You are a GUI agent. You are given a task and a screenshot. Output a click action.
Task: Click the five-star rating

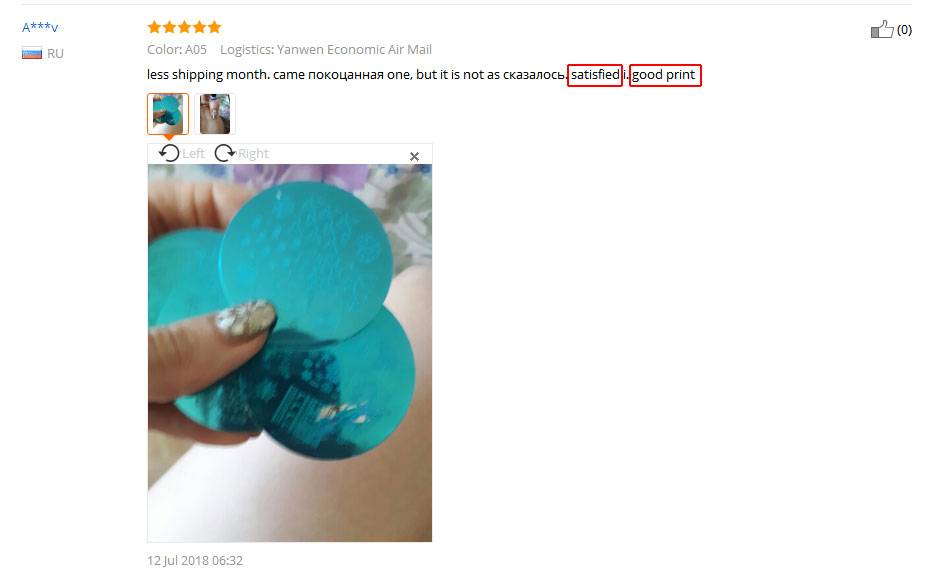click(x=184, y=27)
